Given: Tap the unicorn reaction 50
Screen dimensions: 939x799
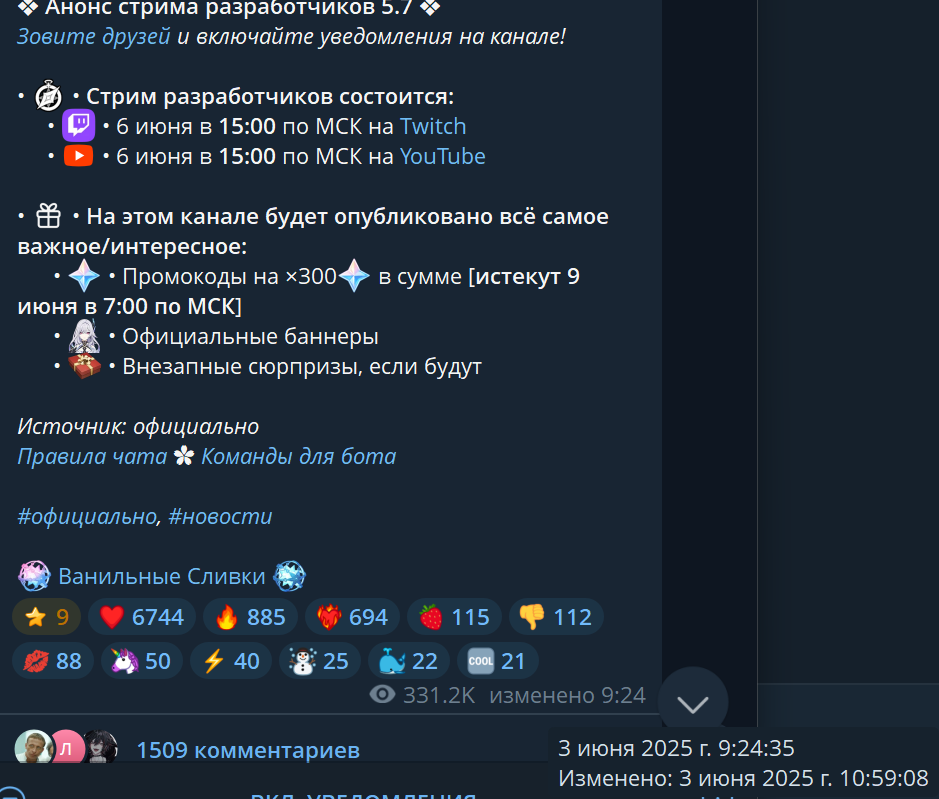Looking at the screenshot, I should [141, 661].
